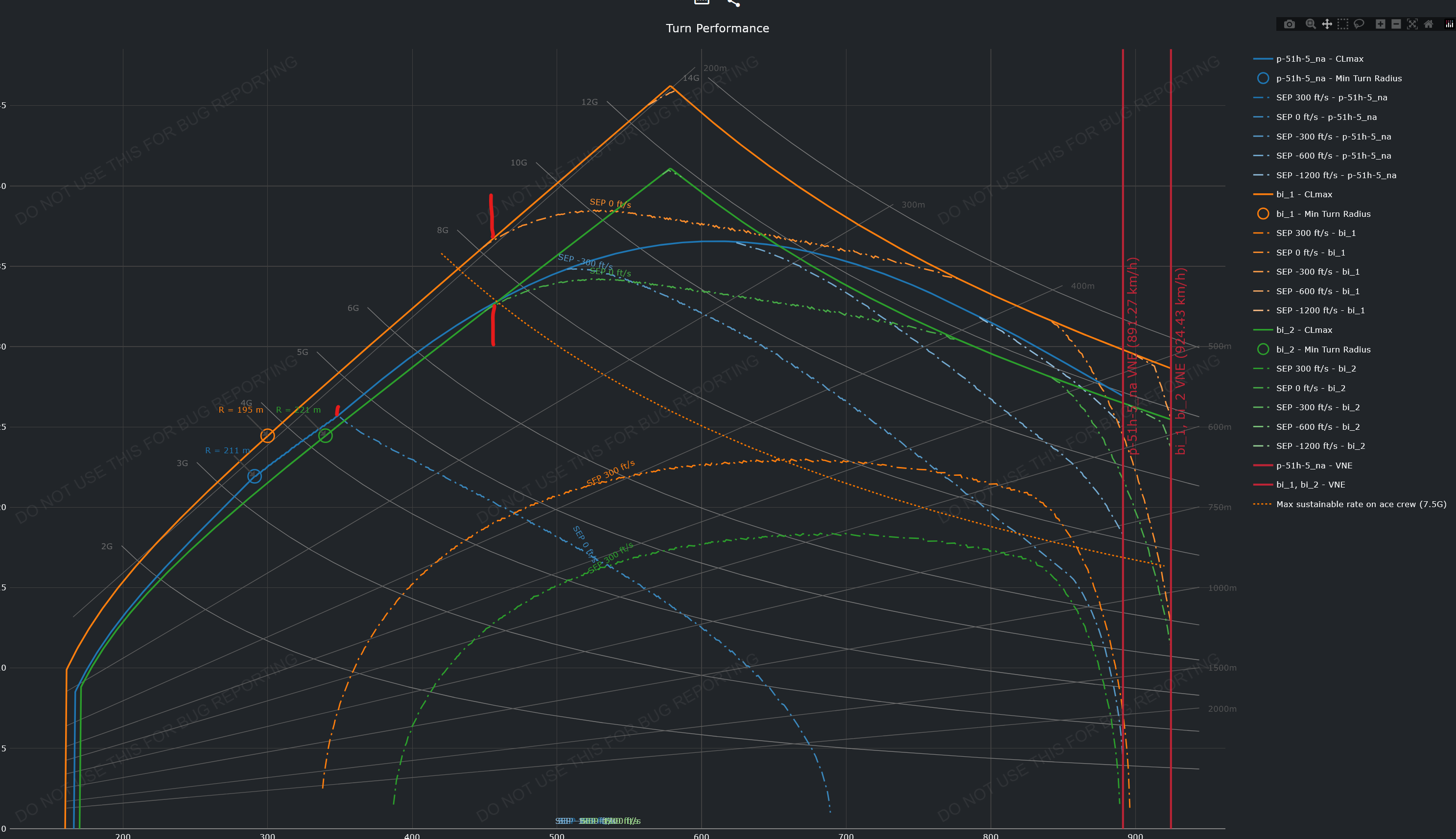Reset axes with the home icon

point(1428,24)
